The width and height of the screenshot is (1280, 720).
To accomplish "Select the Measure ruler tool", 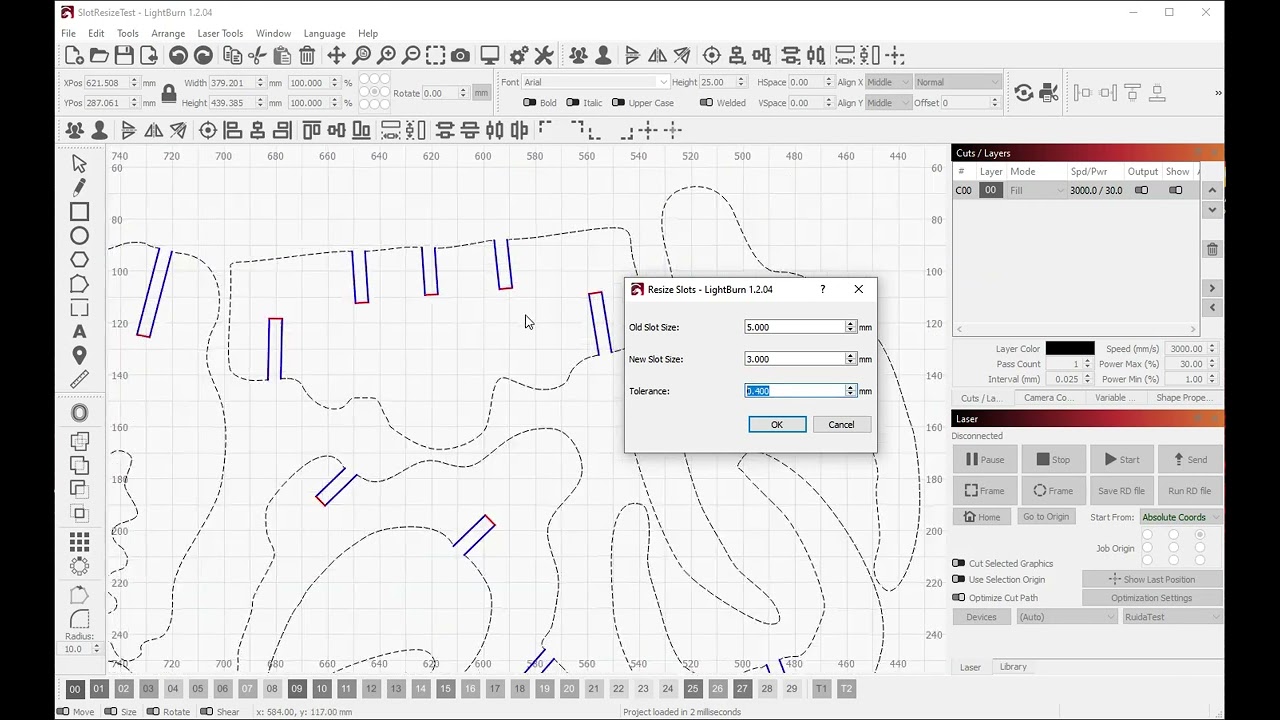I will pos(79,380).
